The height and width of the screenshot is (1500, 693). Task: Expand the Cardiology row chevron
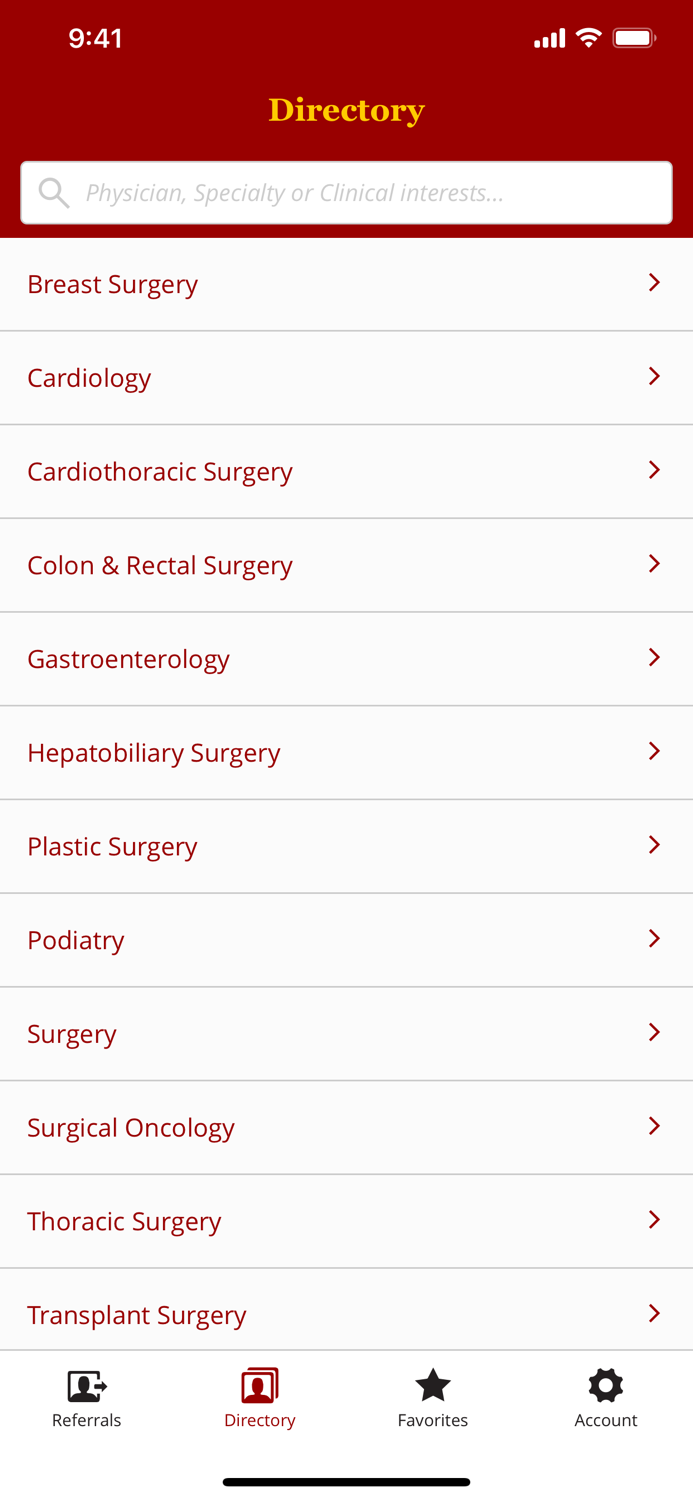pos(655,377)
